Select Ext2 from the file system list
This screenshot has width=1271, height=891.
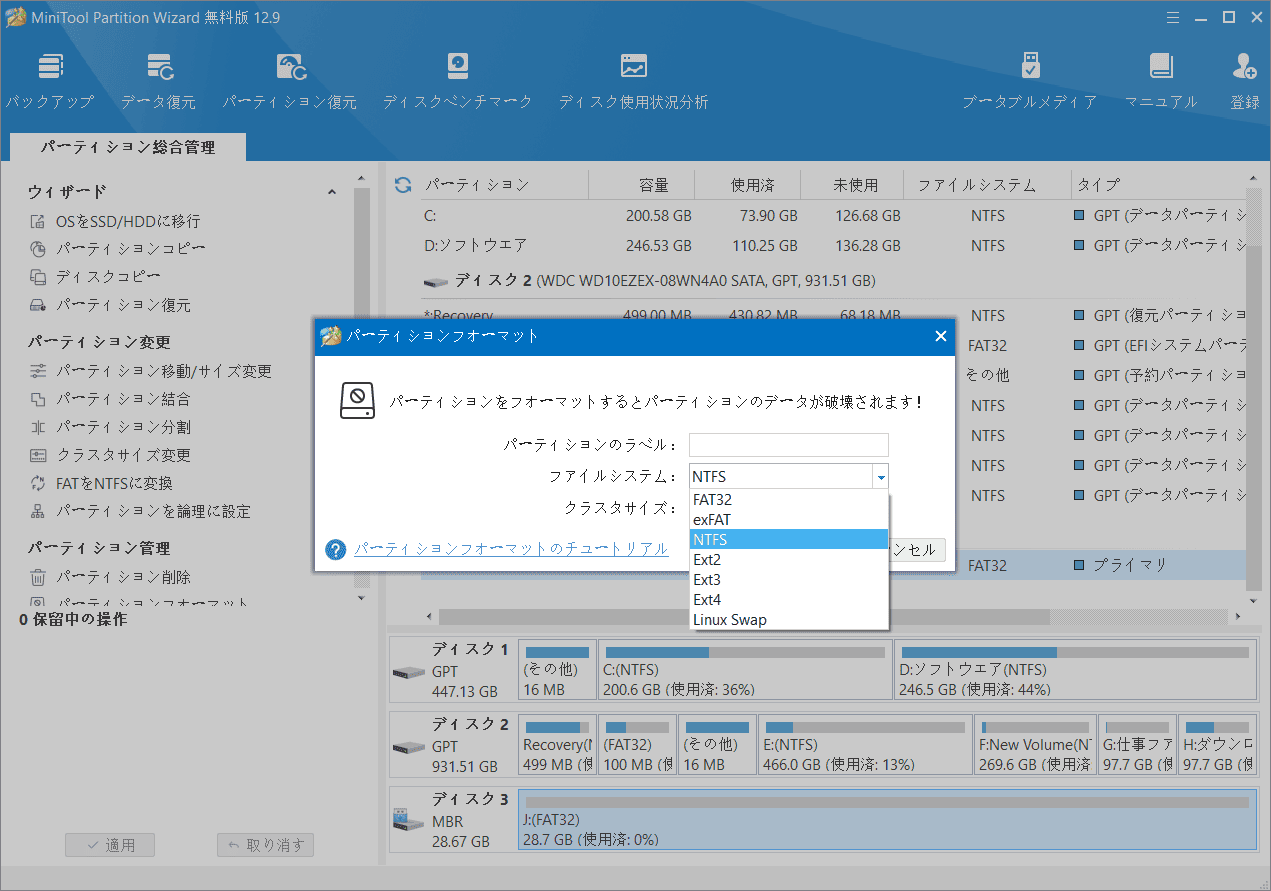pyautogui.click(x=789, y=559)
